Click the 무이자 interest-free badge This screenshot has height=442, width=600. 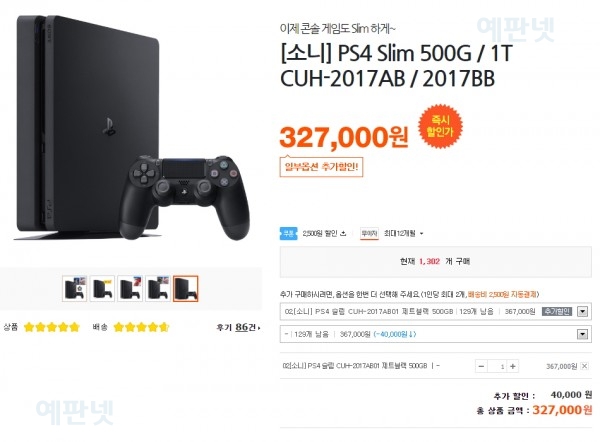pyautogui.click(x=369, y=233)
